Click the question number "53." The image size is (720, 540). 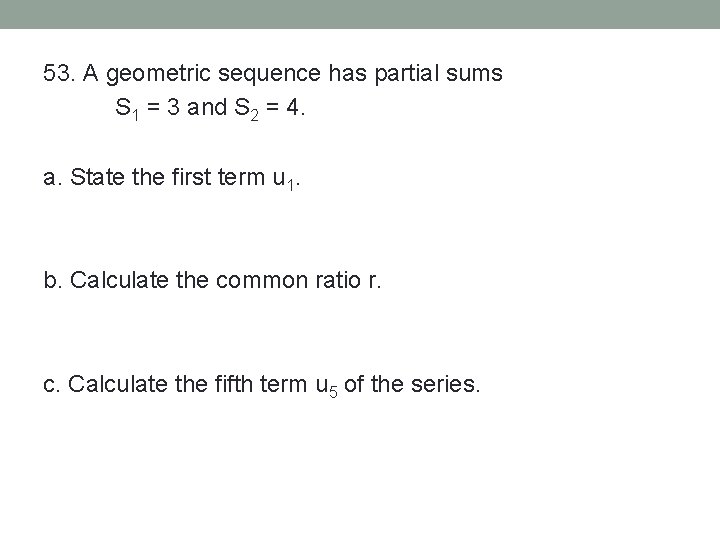[60, 74]
